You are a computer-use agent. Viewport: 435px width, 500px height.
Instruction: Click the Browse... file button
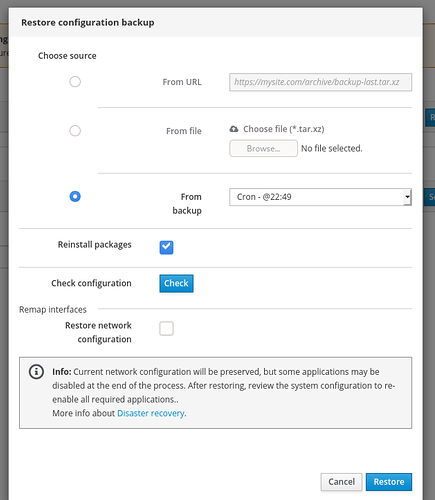click(263, 148)
